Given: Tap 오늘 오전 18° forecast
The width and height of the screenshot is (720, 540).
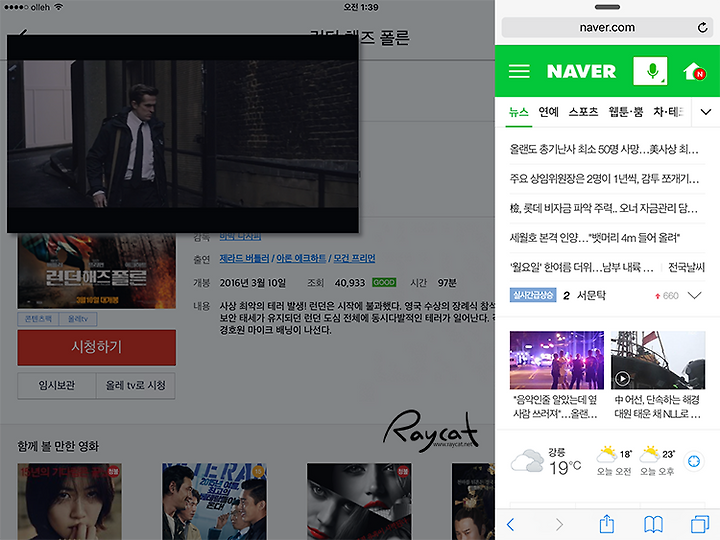Looking at the screenshot, I should 614,461.
